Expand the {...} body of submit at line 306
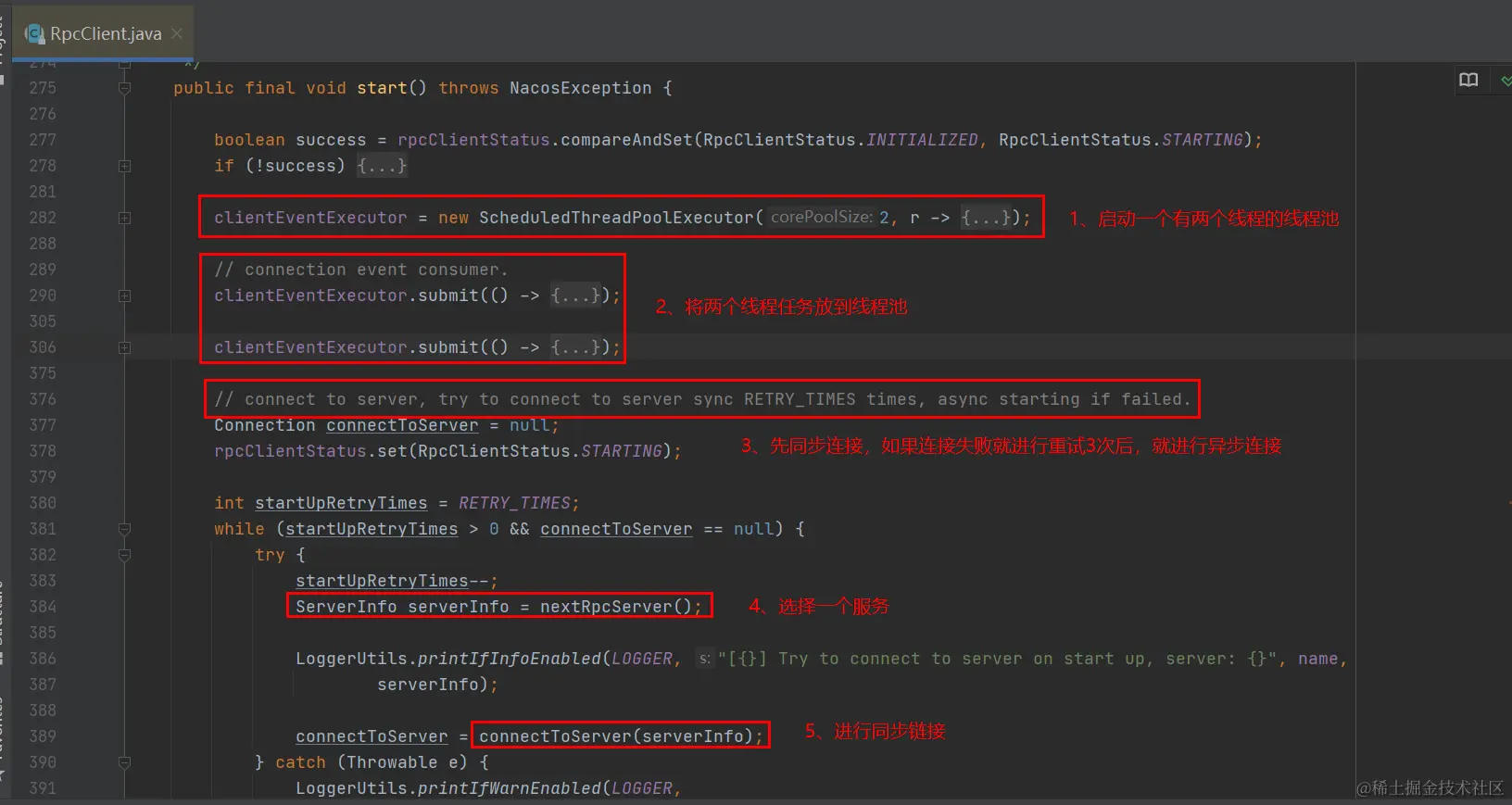1512x805 pixels. [575, 347]
